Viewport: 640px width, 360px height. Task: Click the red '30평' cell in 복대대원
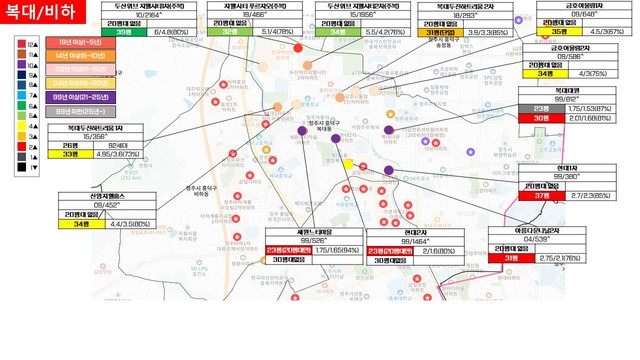(x=542, y=118)
